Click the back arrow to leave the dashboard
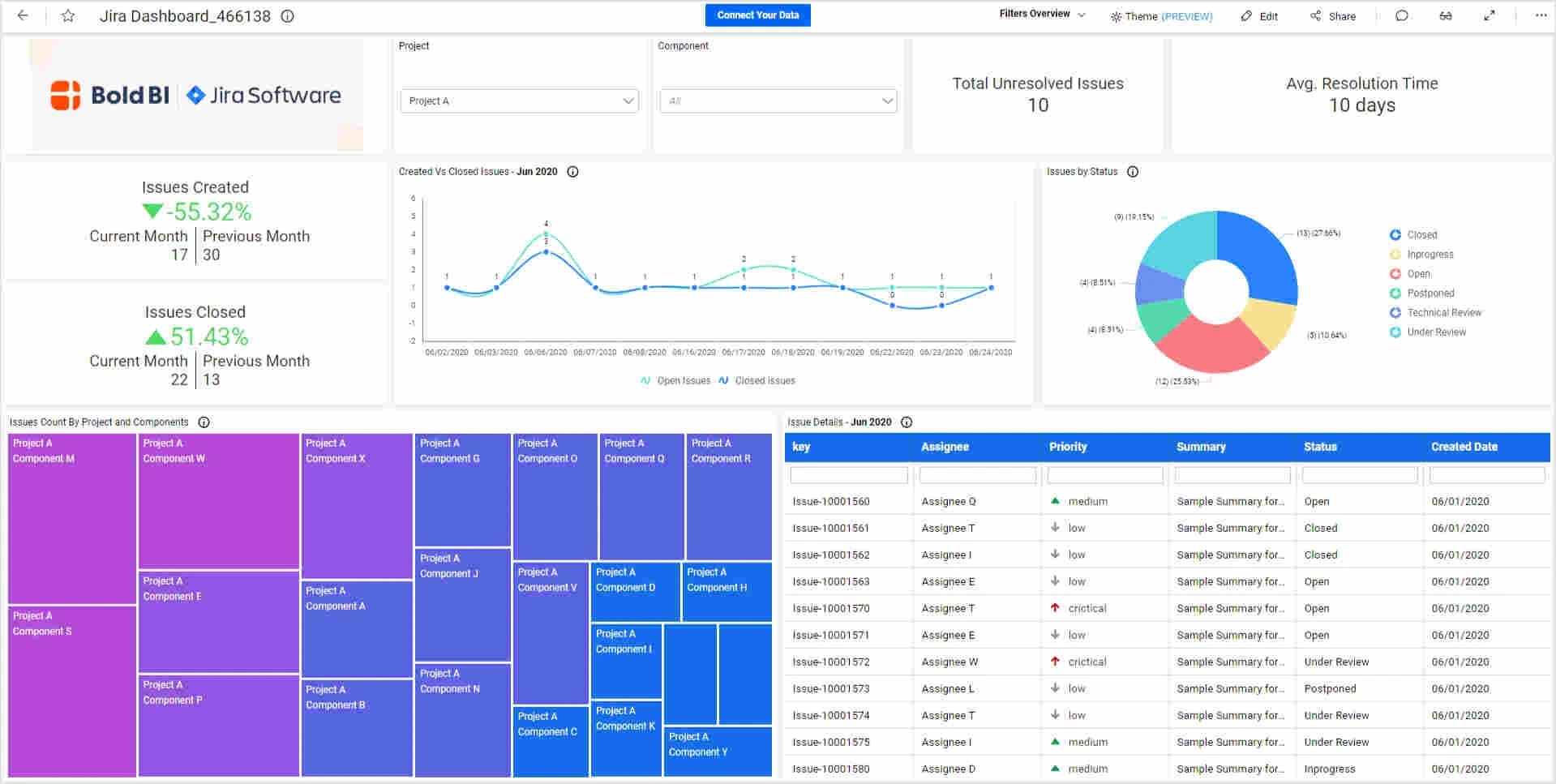 coord(22,15)
